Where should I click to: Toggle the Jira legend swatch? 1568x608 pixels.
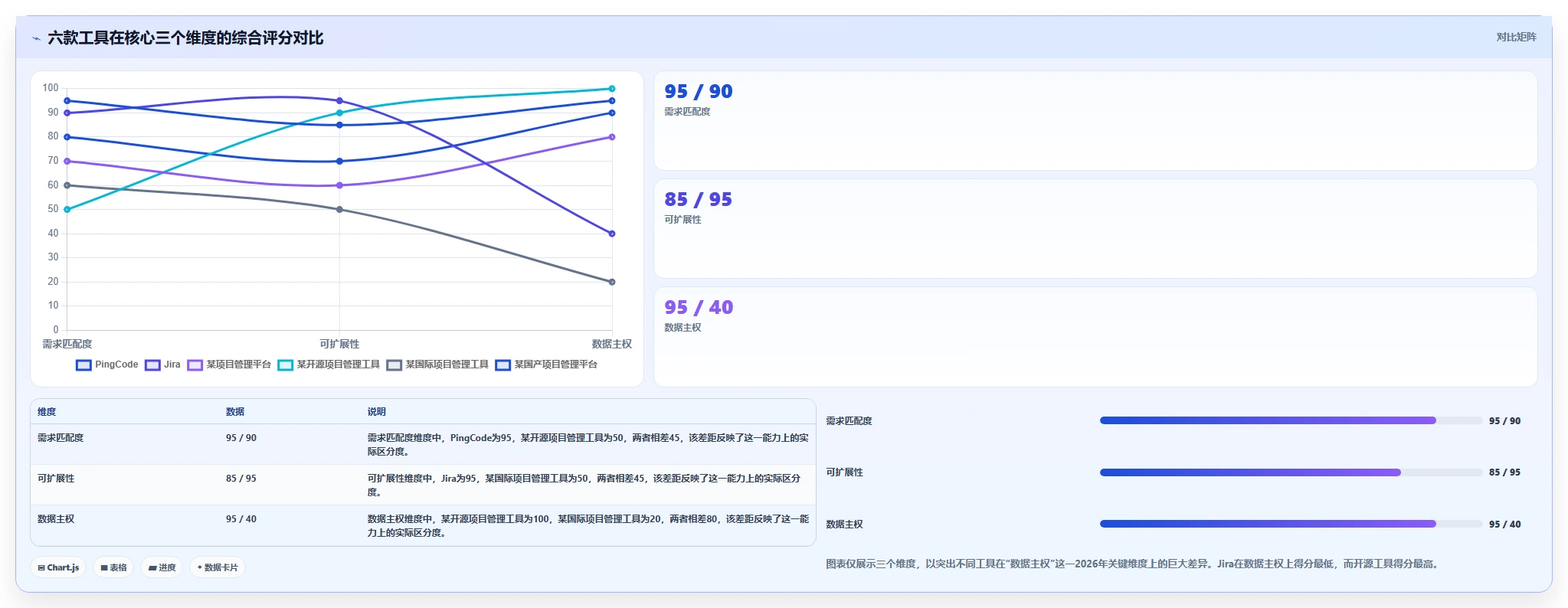tap(152, 365)
